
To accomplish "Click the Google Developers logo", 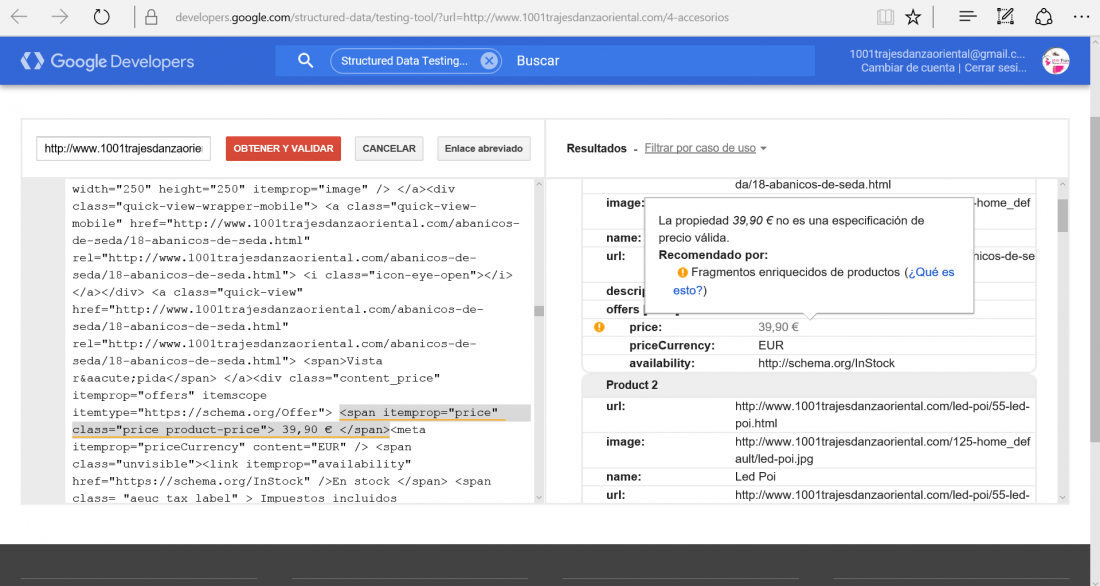I will coord(107,61).
